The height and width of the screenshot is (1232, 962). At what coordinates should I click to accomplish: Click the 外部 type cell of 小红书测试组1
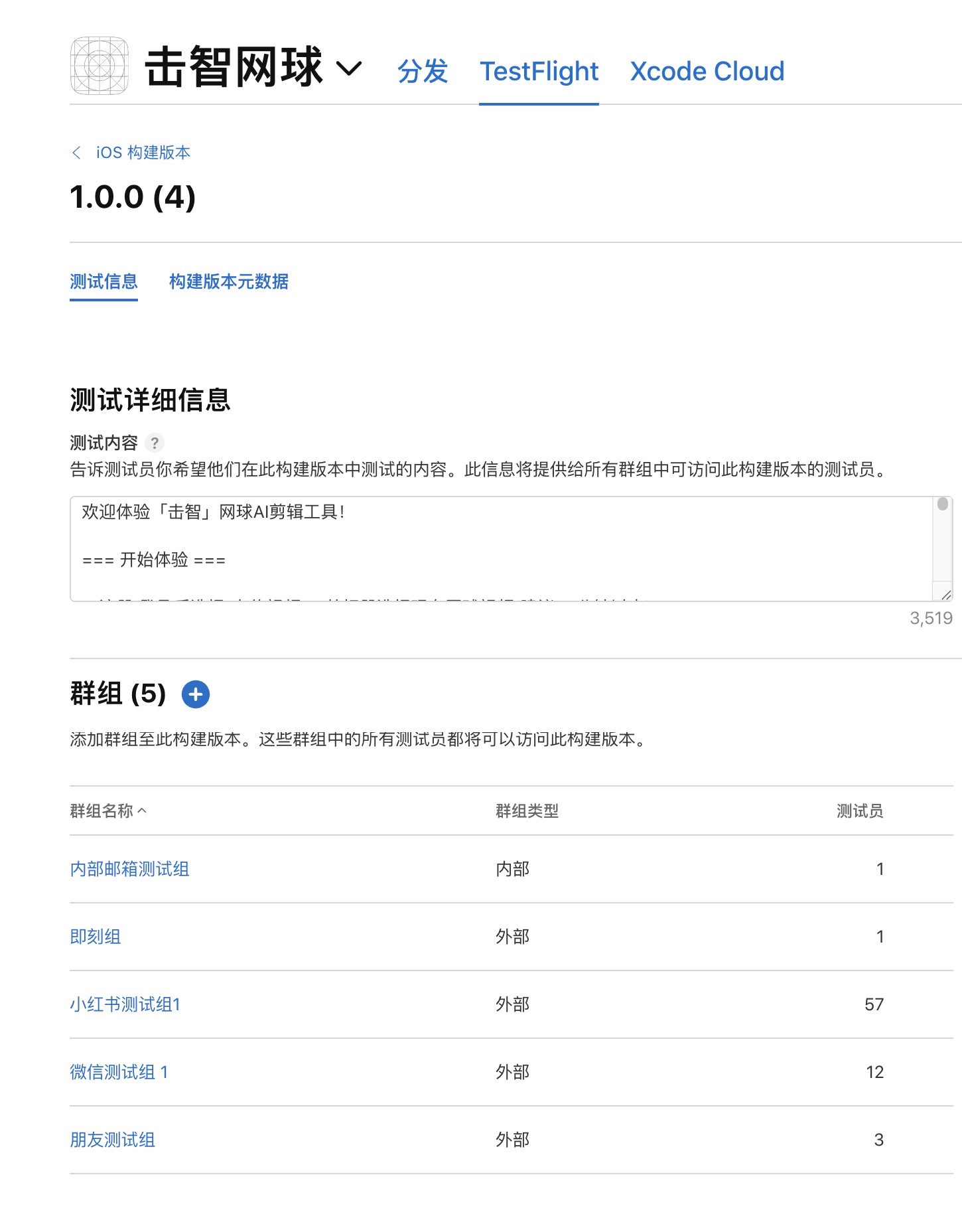click(x=513, y=1004)
